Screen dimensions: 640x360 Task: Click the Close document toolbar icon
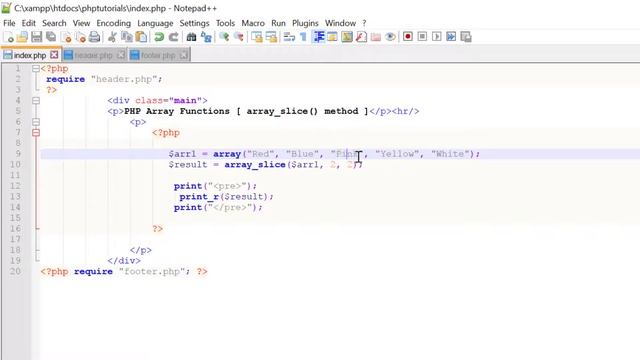[x=66, y=37]
